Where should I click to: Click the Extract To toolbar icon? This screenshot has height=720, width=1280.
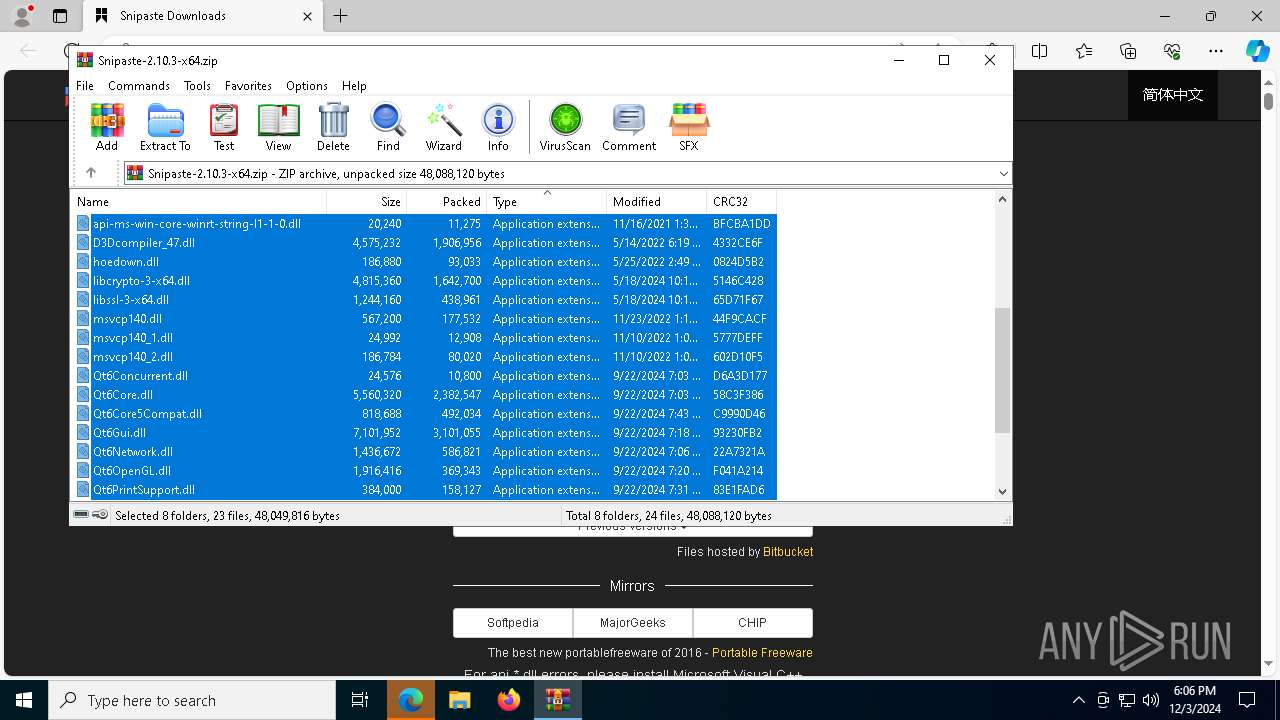(x=165, y=127)
